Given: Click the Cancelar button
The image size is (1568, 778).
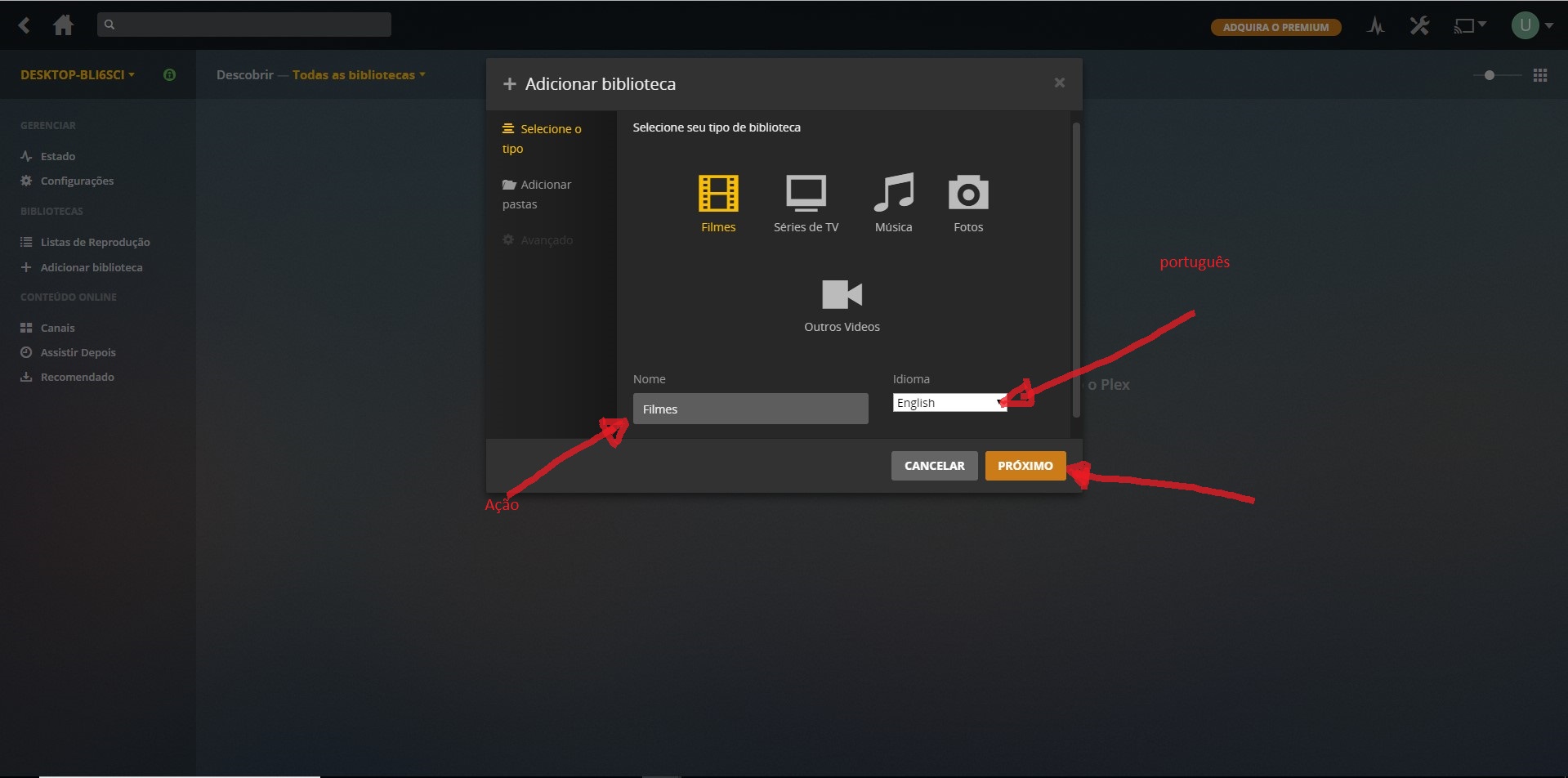Looking at the screenshot, I should pos(934,466).
